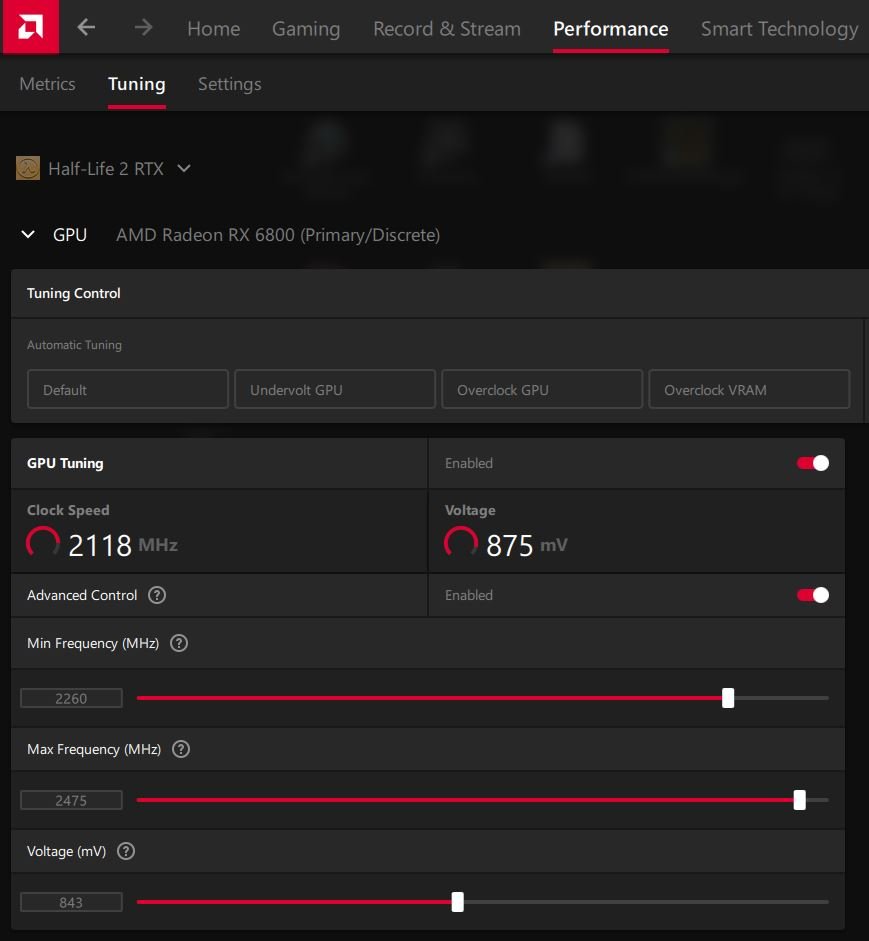This screenshot has width=869, height=941.
Task: Click the Max Frequency 2475 input field
Action: point(71,800)
